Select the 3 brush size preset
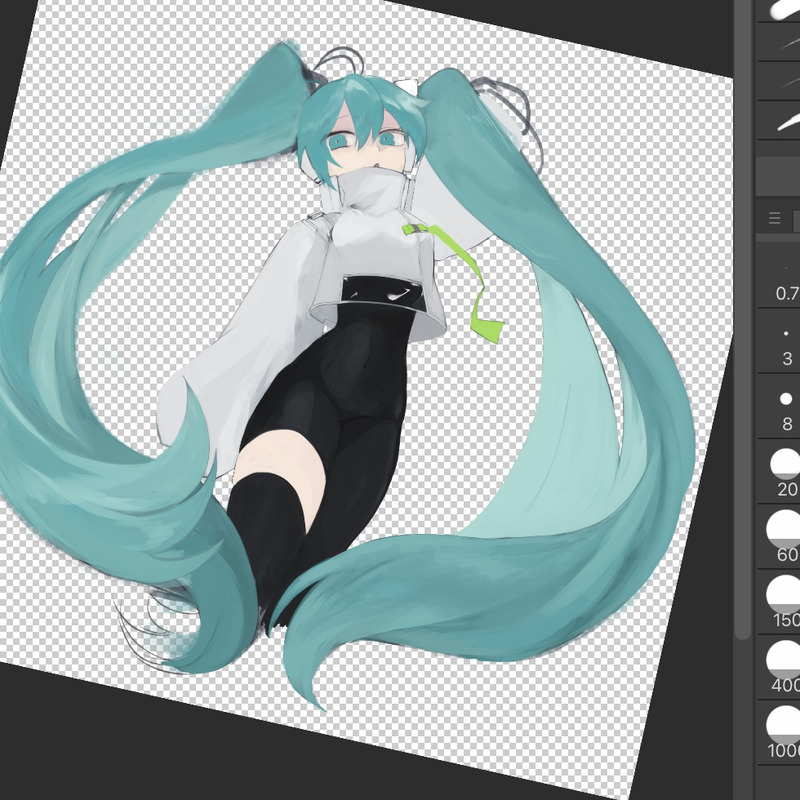 point(779,341)
